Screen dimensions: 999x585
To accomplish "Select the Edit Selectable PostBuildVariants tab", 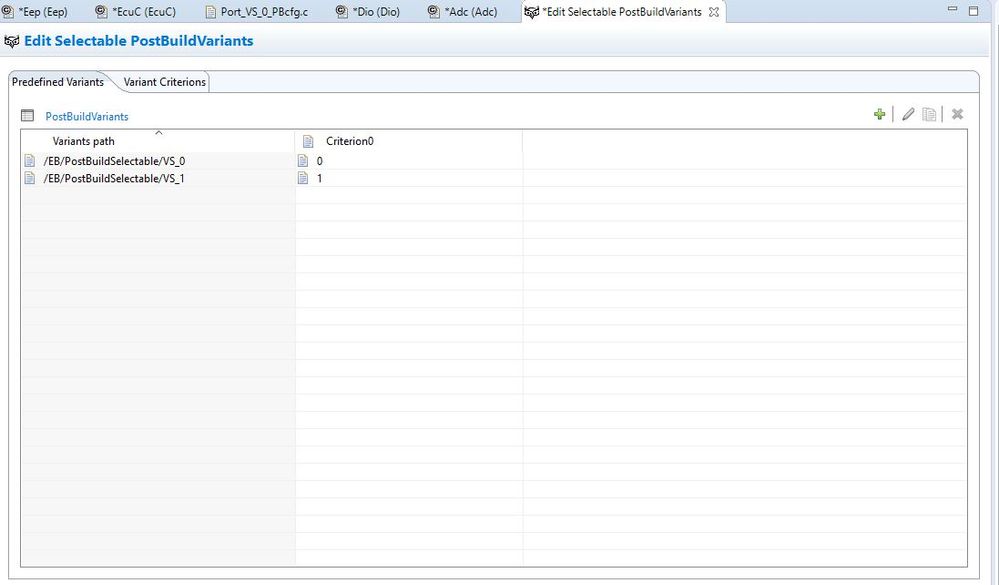I will tap(622, 12).
